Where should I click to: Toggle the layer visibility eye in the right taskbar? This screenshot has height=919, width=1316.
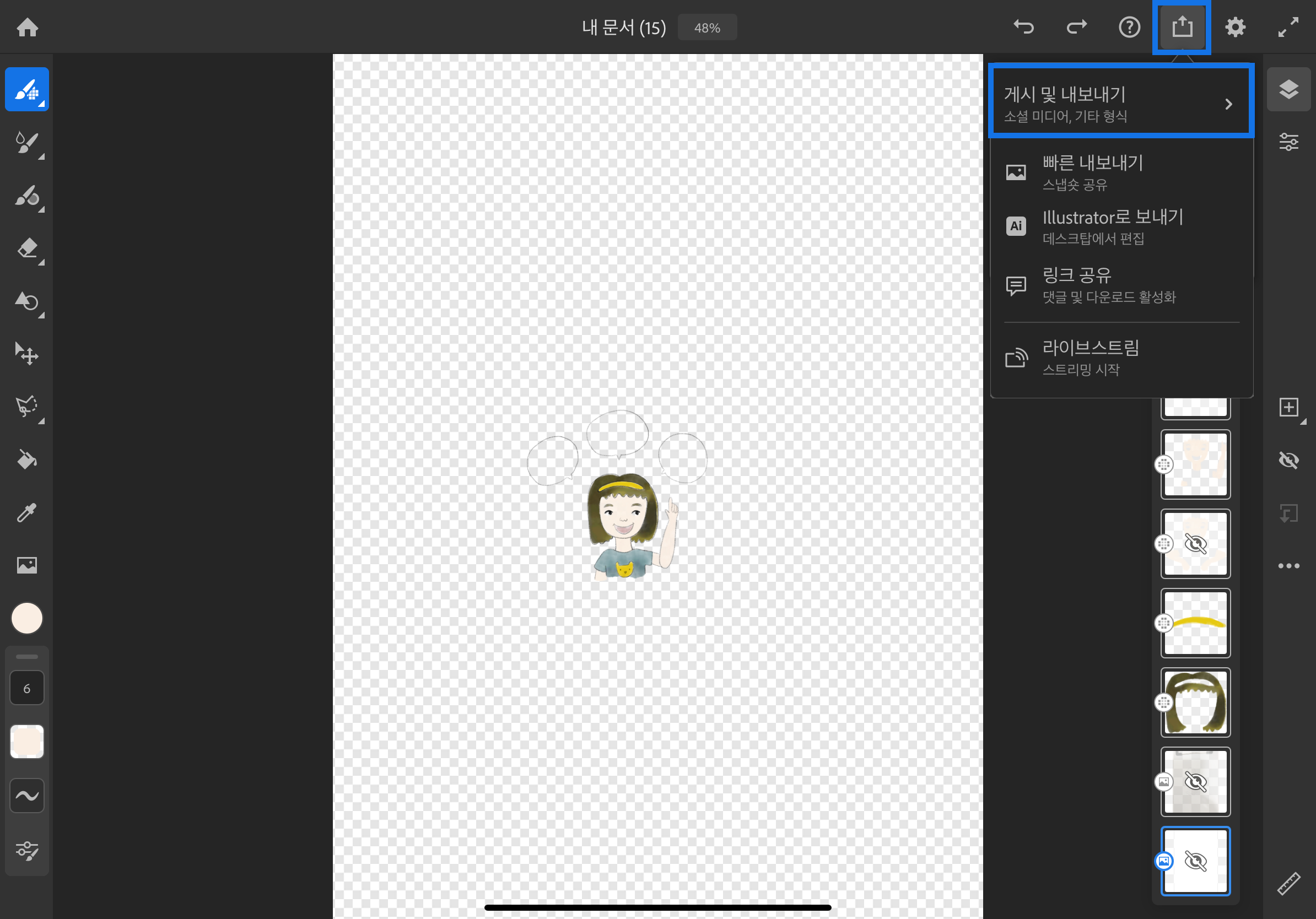pyautogui.click(x=1288, y=460)
